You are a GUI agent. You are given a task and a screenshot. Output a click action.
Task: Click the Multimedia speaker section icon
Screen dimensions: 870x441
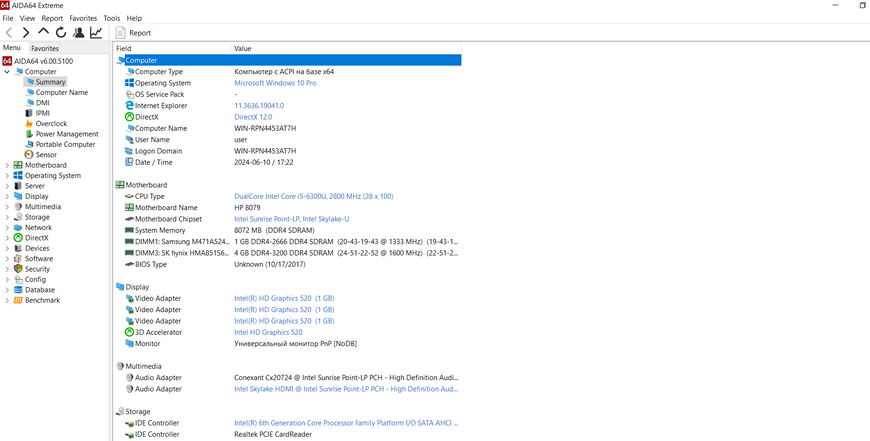pyautogui.click(x=120, y=366)
